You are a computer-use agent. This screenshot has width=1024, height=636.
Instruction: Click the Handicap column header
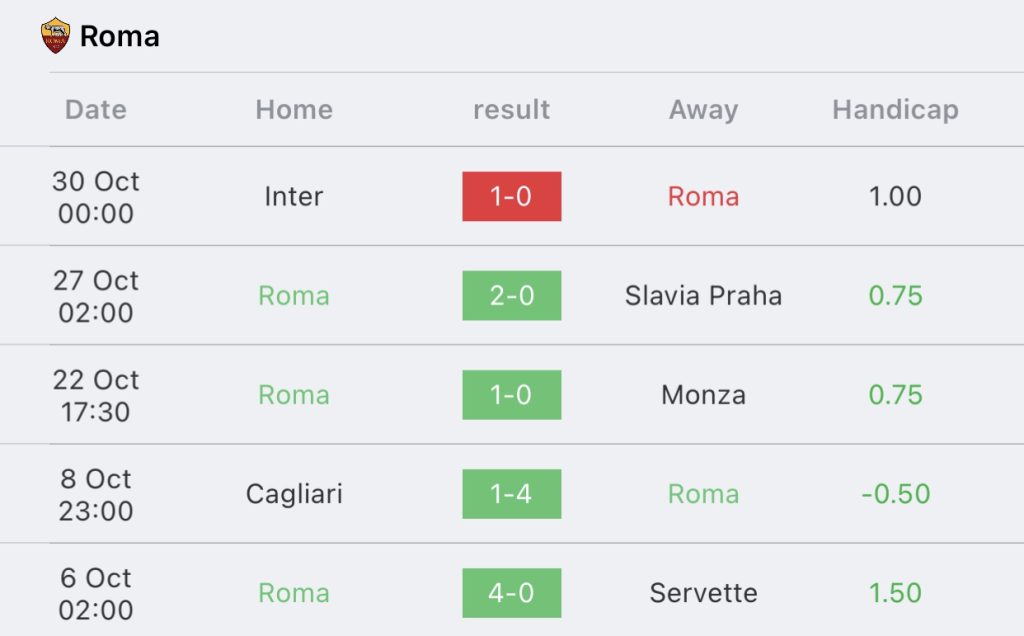point(895,109)
